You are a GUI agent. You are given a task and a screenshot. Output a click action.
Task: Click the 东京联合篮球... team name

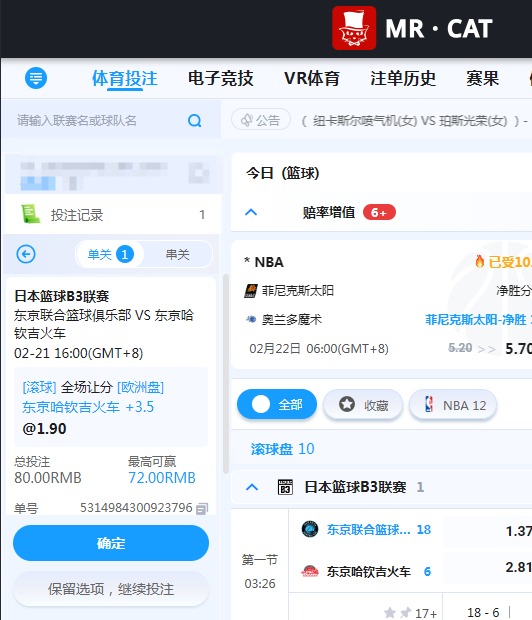click(x=369, y=529)
